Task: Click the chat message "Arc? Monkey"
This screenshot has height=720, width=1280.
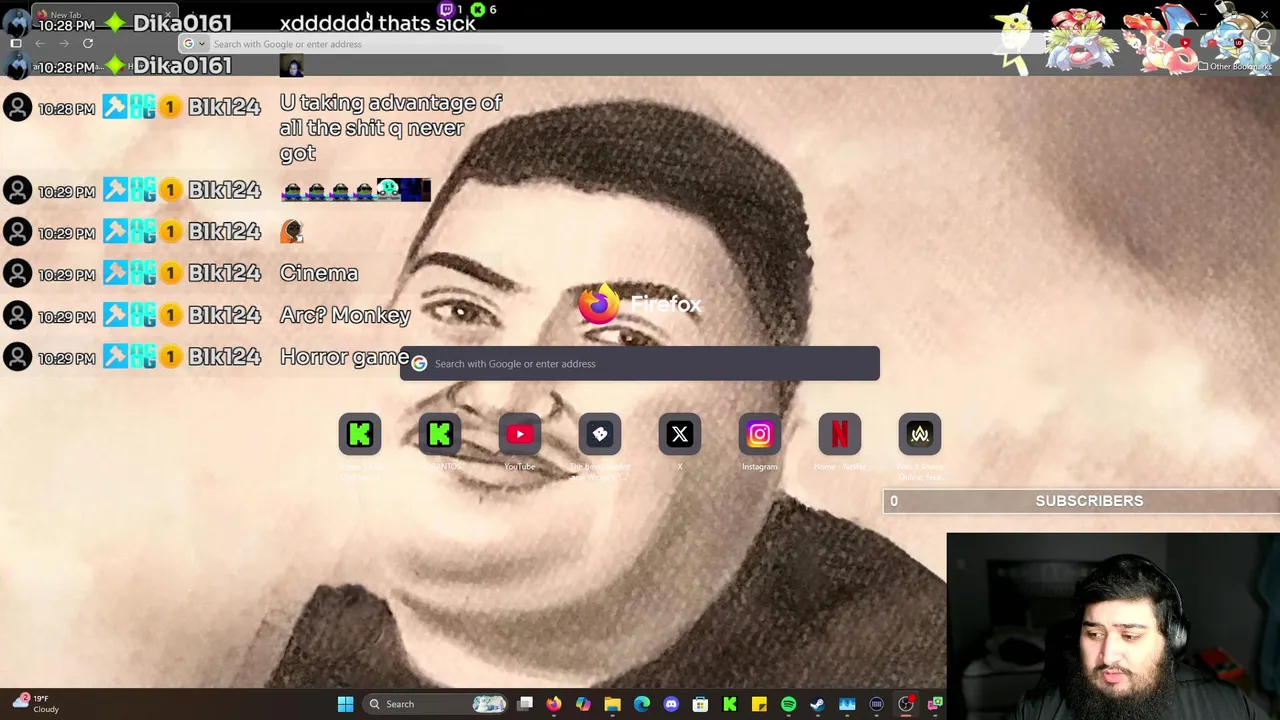Action: pyautogui.click(x=345, y=315)
